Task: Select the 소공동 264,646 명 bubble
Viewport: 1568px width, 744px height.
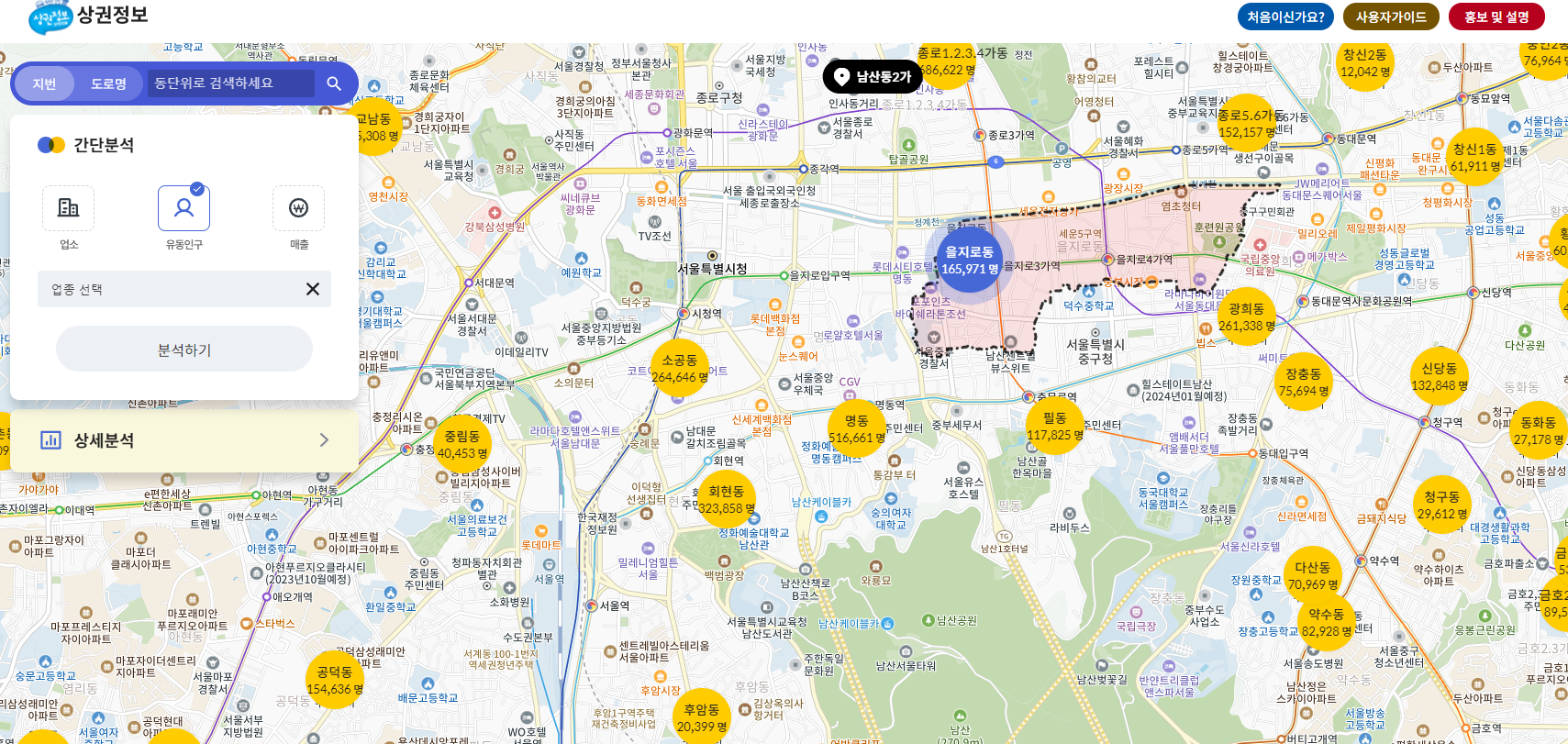Action: tap(680, 369)
